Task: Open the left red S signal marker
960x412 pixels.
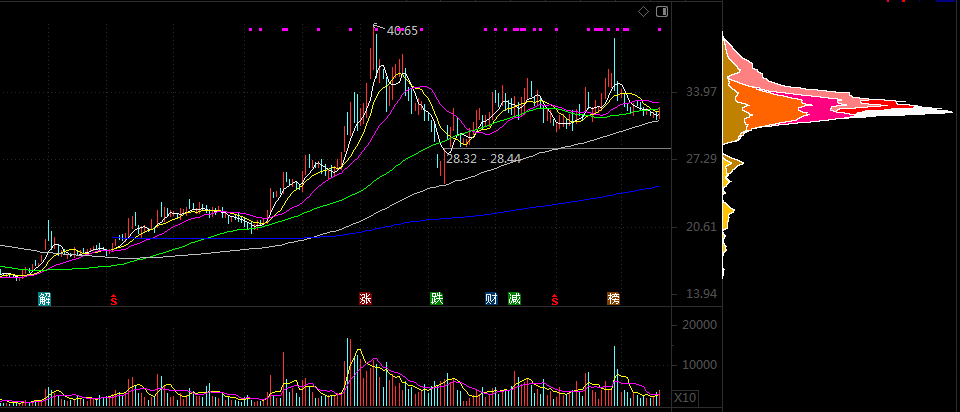Action: 114,299
